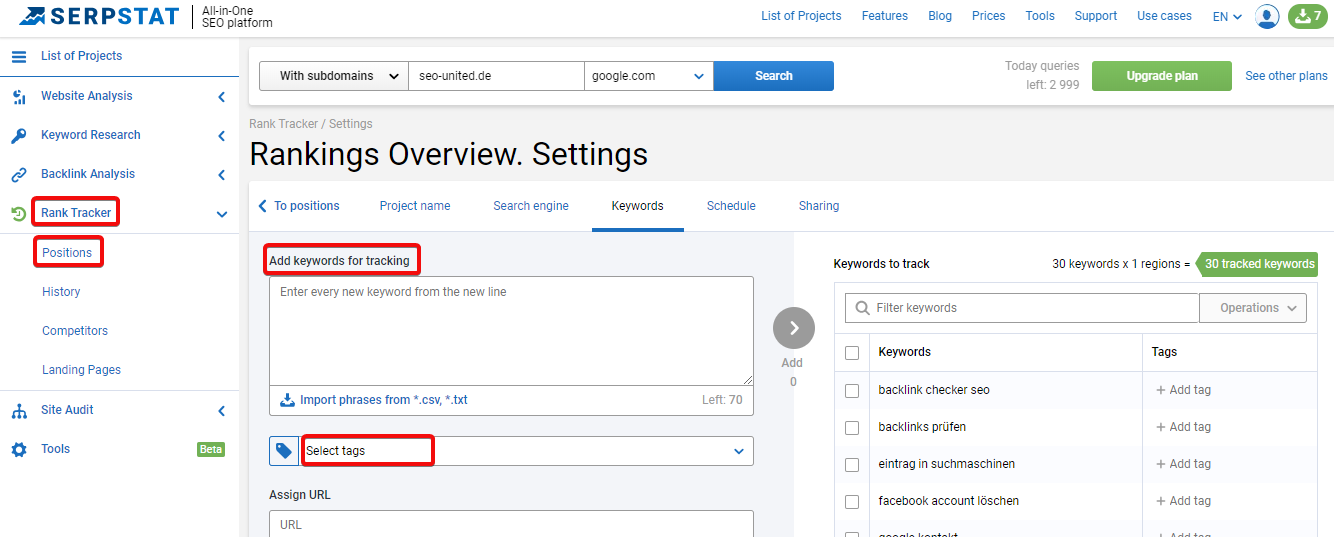Screen dimensions: 1334x537
Task: Switch to the Project name tab
Action: click(x=415, y=206)
